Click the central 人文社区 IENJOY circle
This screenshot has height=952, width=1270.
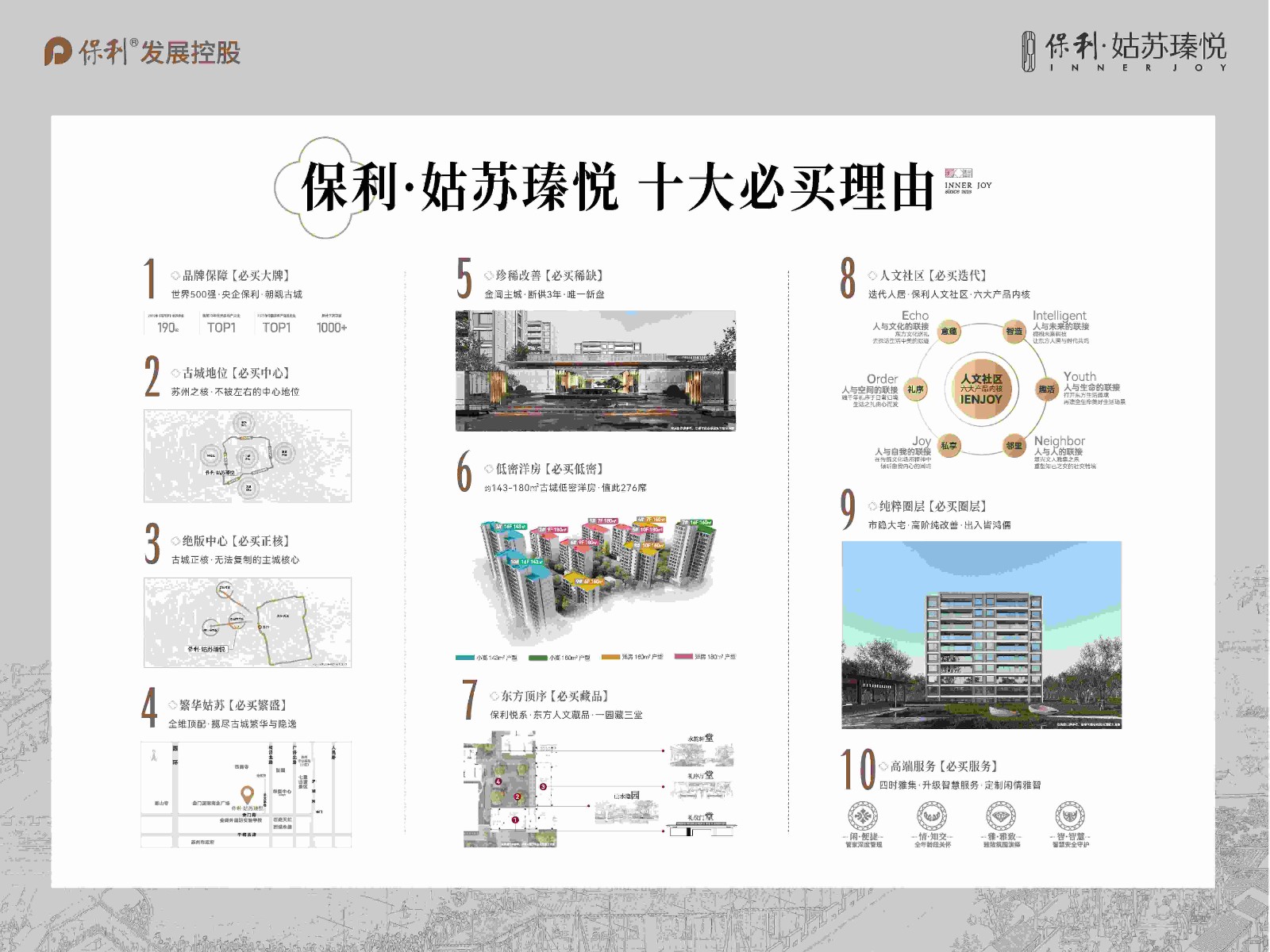[981, 389]
